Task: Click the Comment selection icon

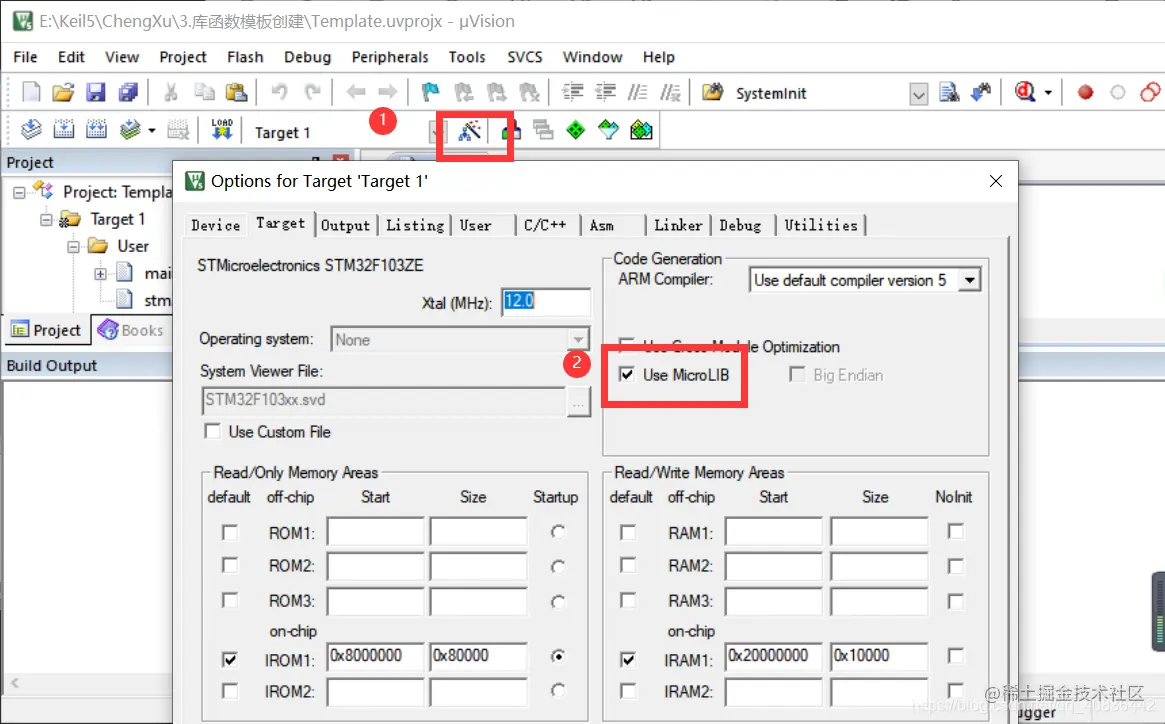Action: point(637,92)
